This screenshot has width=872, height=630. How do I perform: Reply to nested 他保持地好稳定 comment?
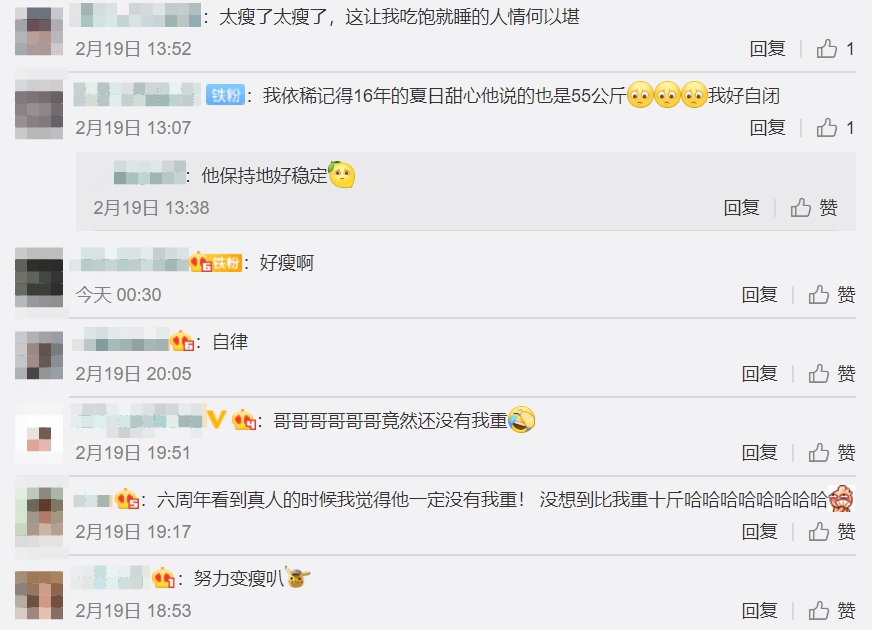[x=741, y=207]
